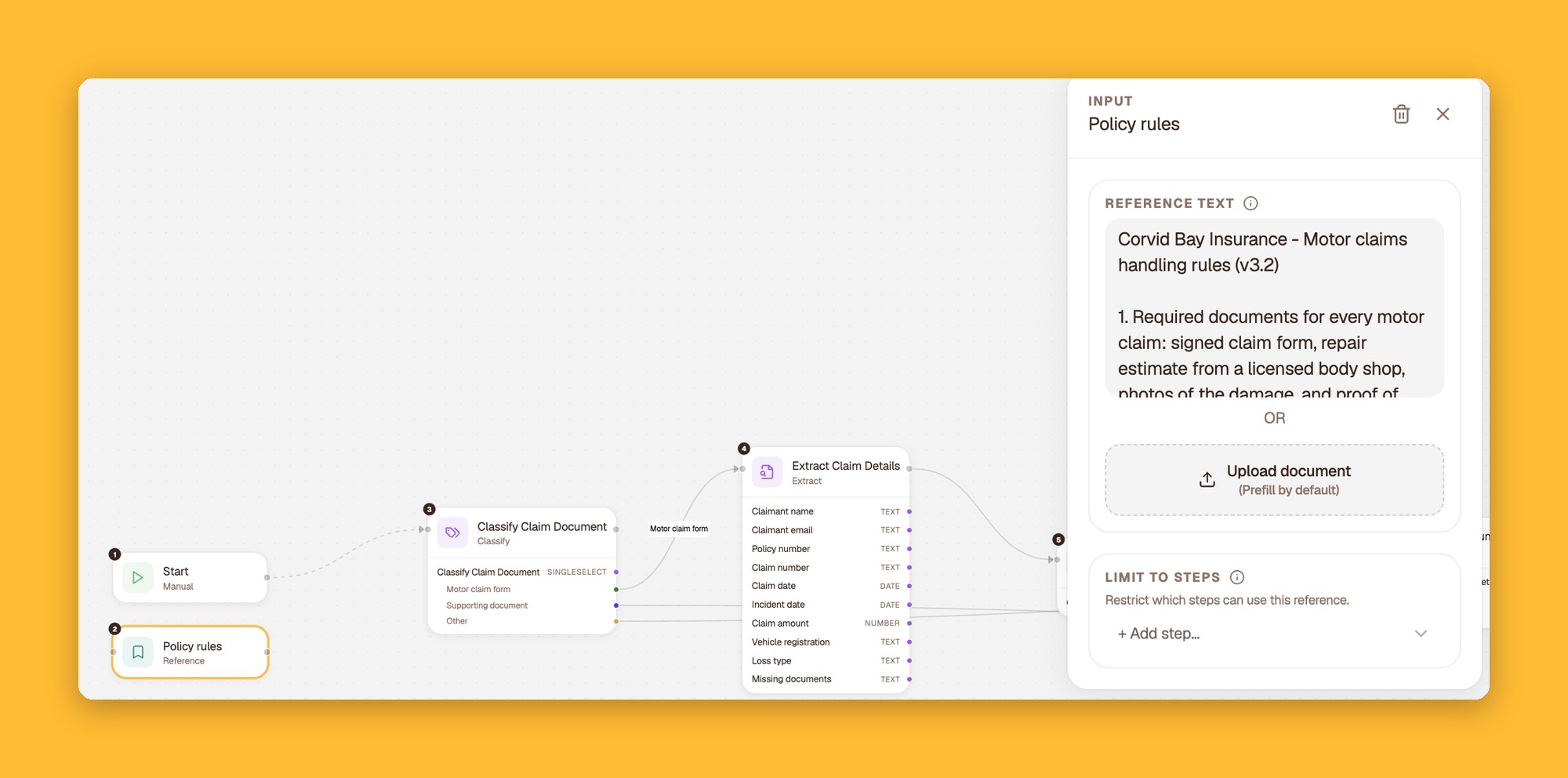Click the Extract node document icon
Viewport: 1568px width, 778px height.
coord(767,471)
